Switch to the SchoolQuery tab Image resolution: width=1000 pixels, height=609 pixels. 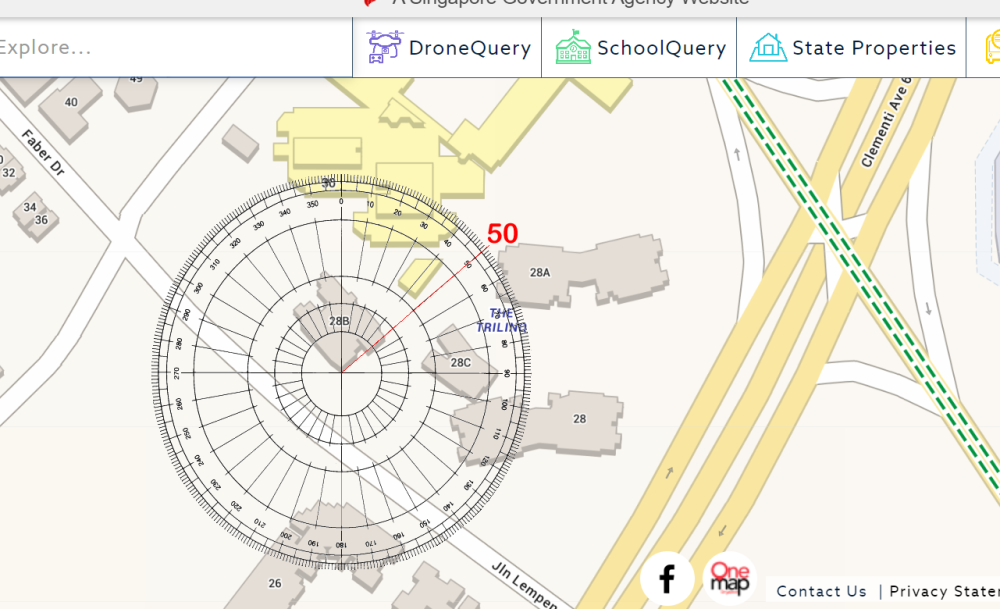pos(639,47)
